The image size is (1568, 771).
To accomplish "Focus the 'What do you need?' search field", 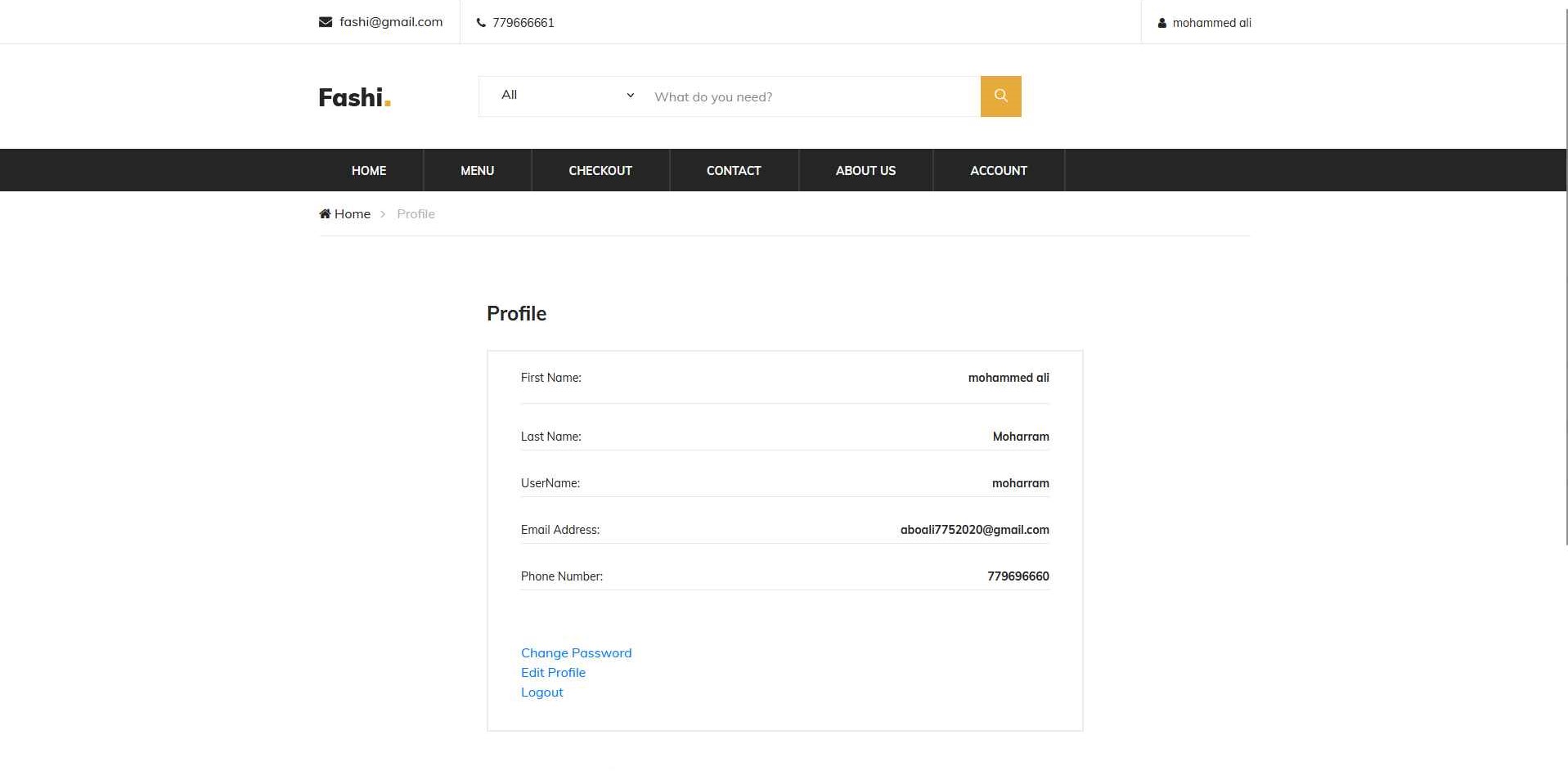I will (x=811, y=96).
